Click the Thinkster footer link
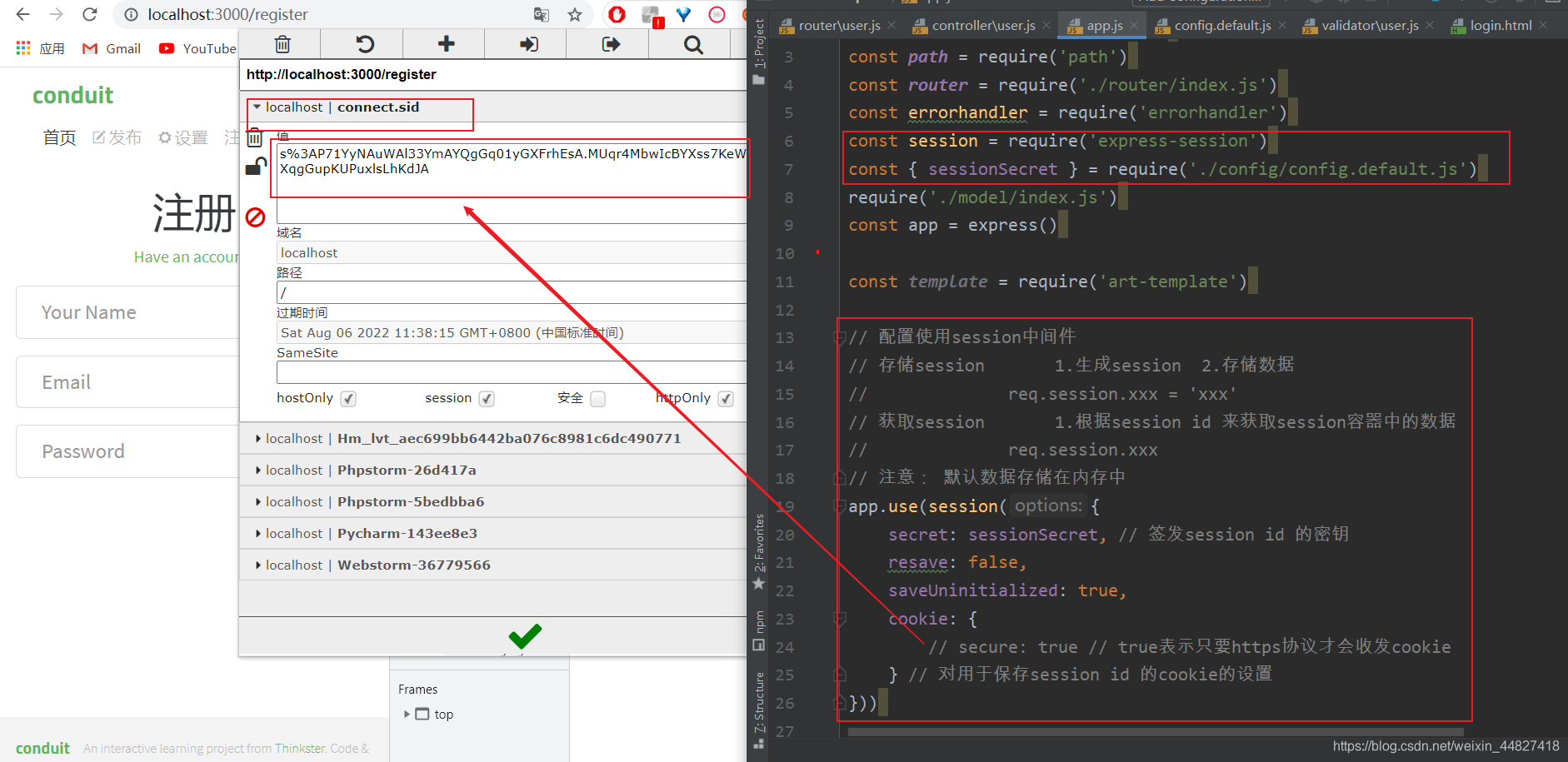This screenshot has width=1568, height=762. coord(300,748)
